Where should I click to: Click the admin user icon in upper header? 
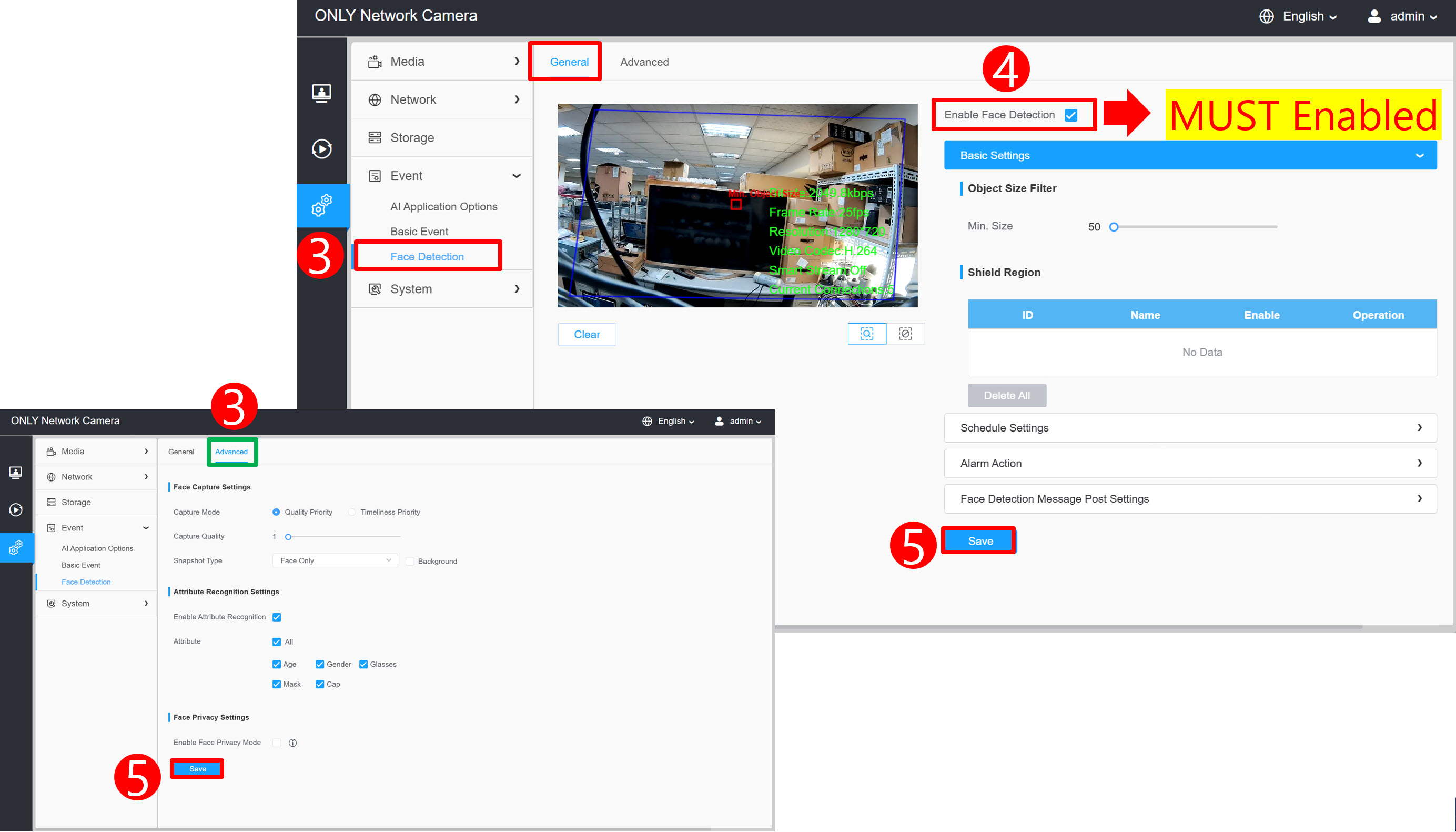pyautogui.click(x=1374, y=16)
